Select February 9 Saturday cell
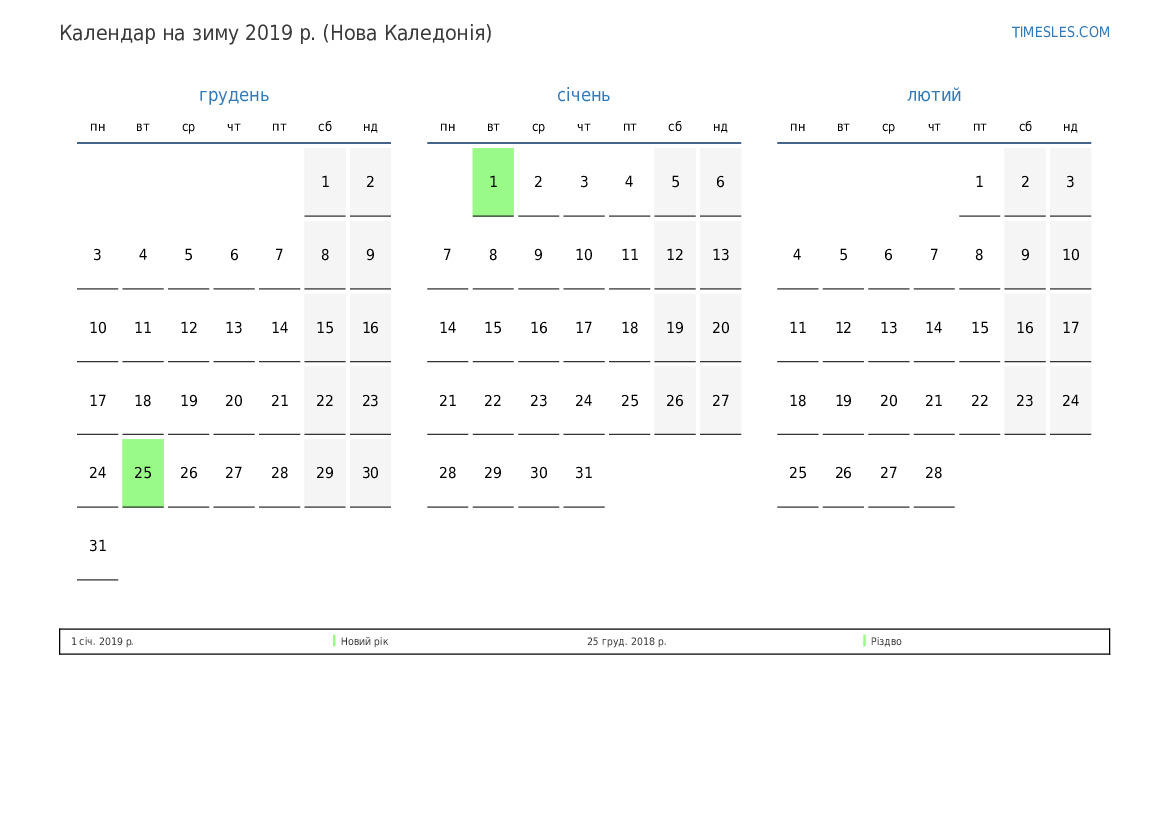Viewport: 1169px width, 827px height. 1025,255
